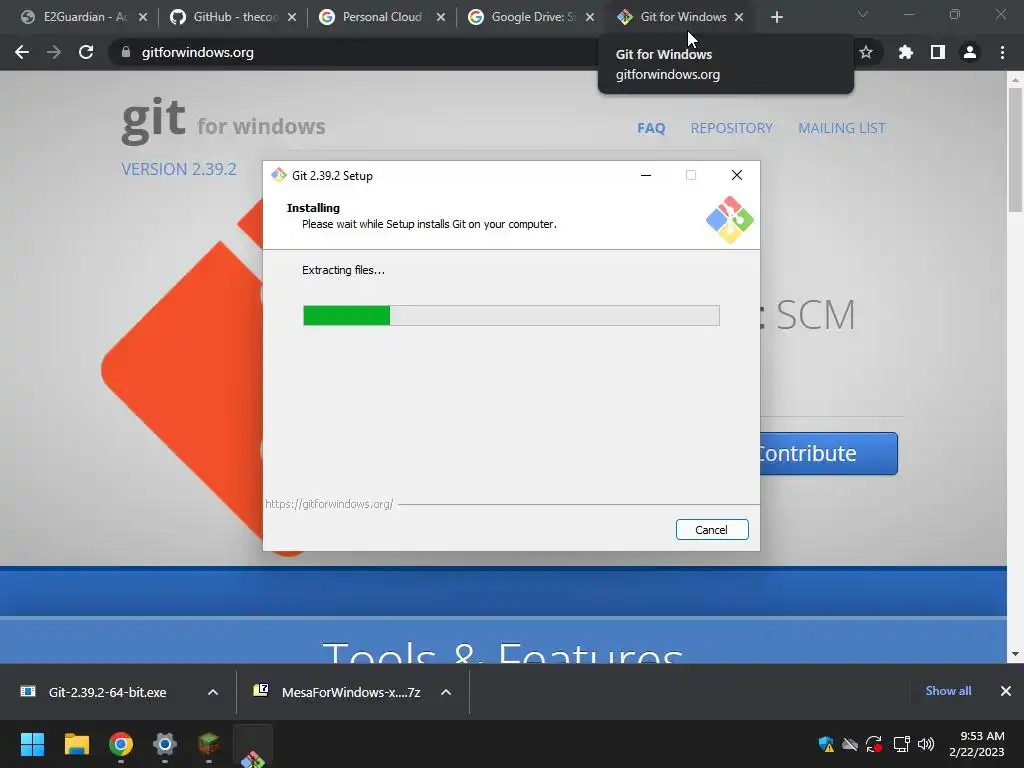Open the Chrome profile avatar
Viewport: 1024px width, 768px height.
pyautogui.click(x=970, y=52)
